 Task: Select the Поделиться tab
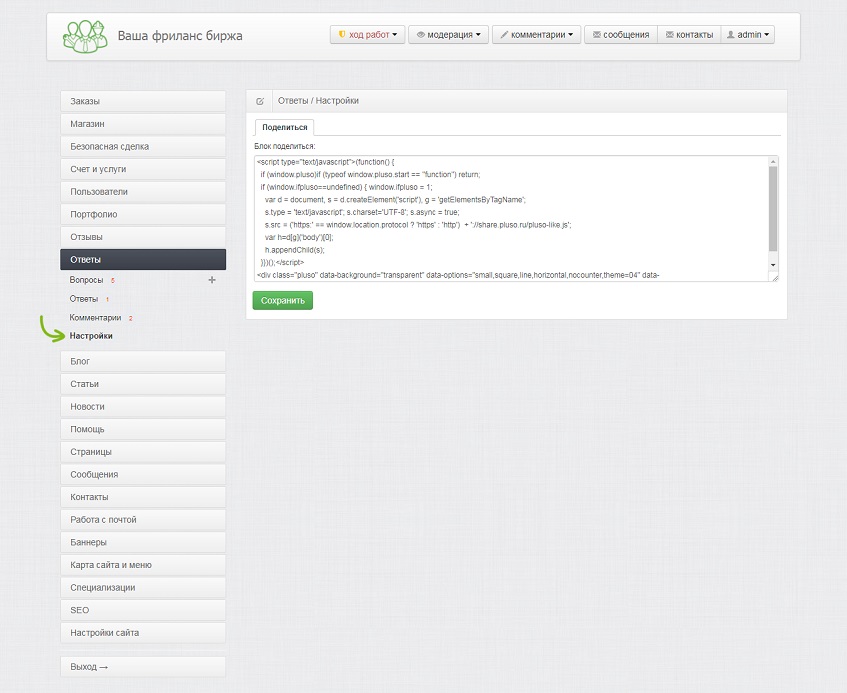(285, 127)
